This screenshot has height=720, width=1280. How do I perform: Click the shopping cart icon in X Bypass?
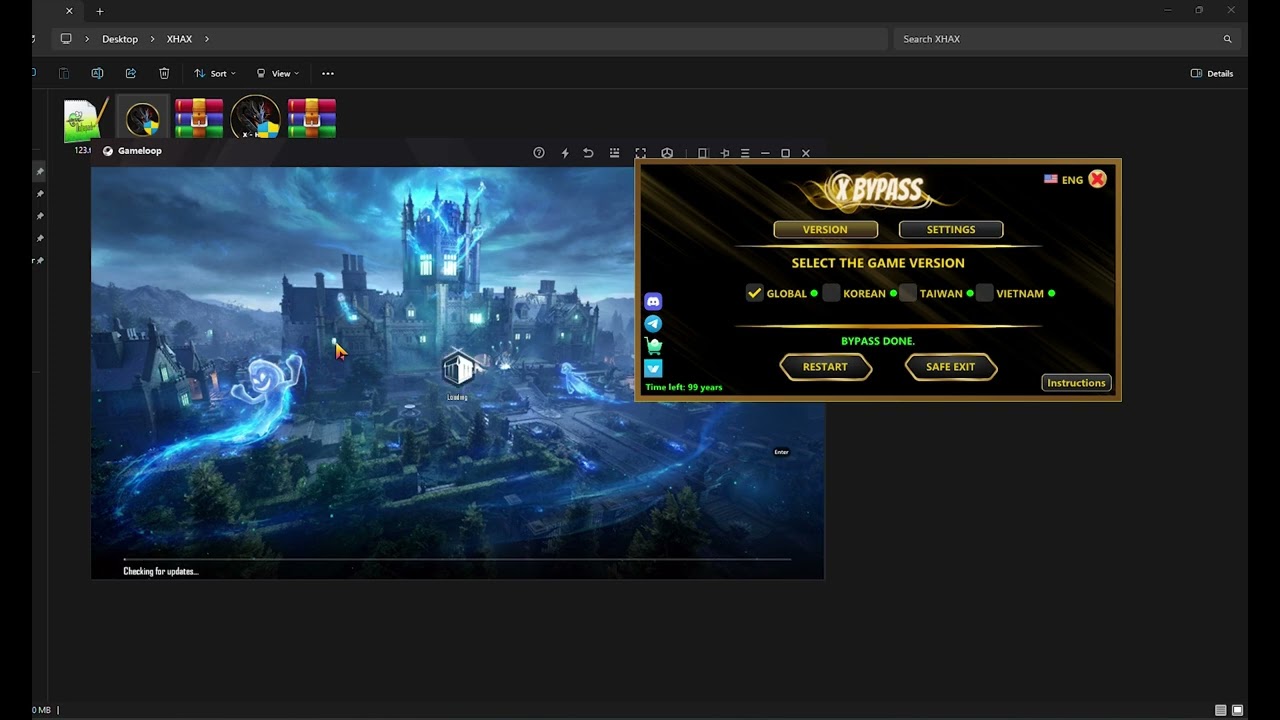pos(653,346)
